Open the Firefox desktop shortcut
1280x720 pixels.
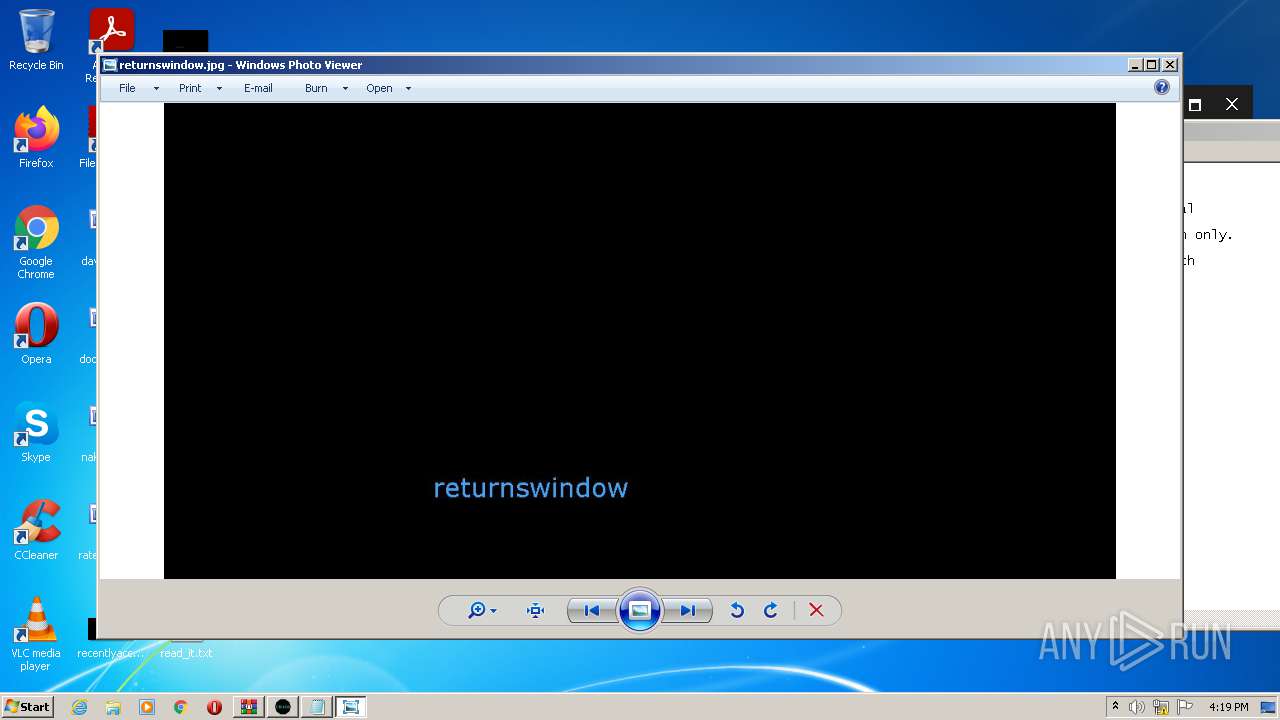coord(36,138)
